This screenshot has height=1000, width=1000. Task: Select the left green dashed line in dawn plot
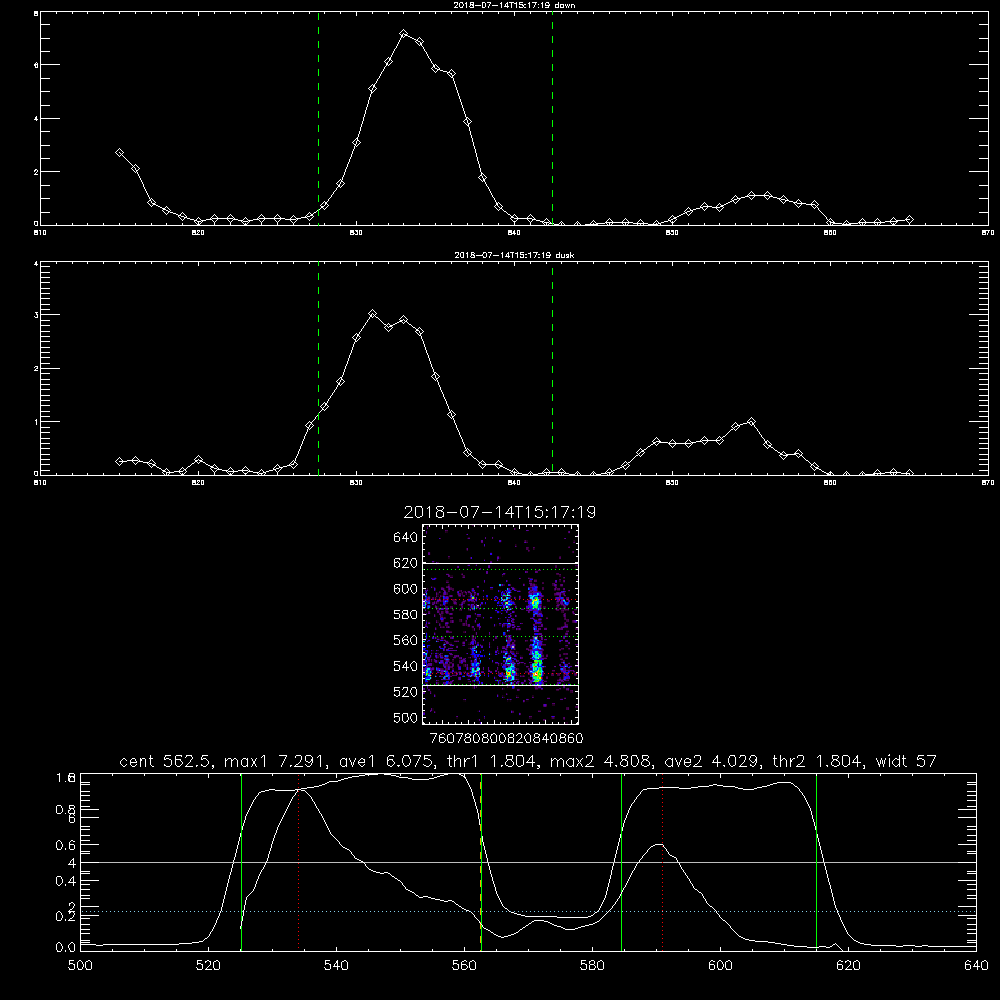pos(318,119)
